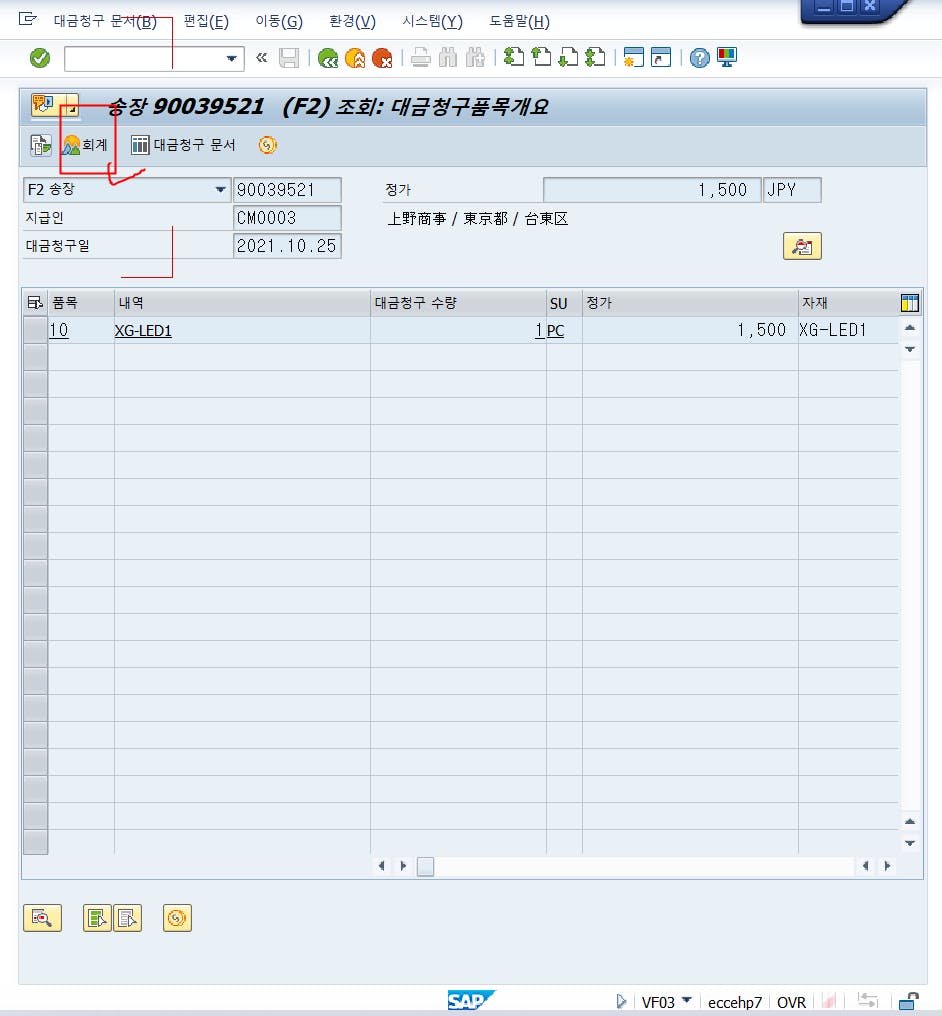Click XG-LED1 description link

[143, 331]
